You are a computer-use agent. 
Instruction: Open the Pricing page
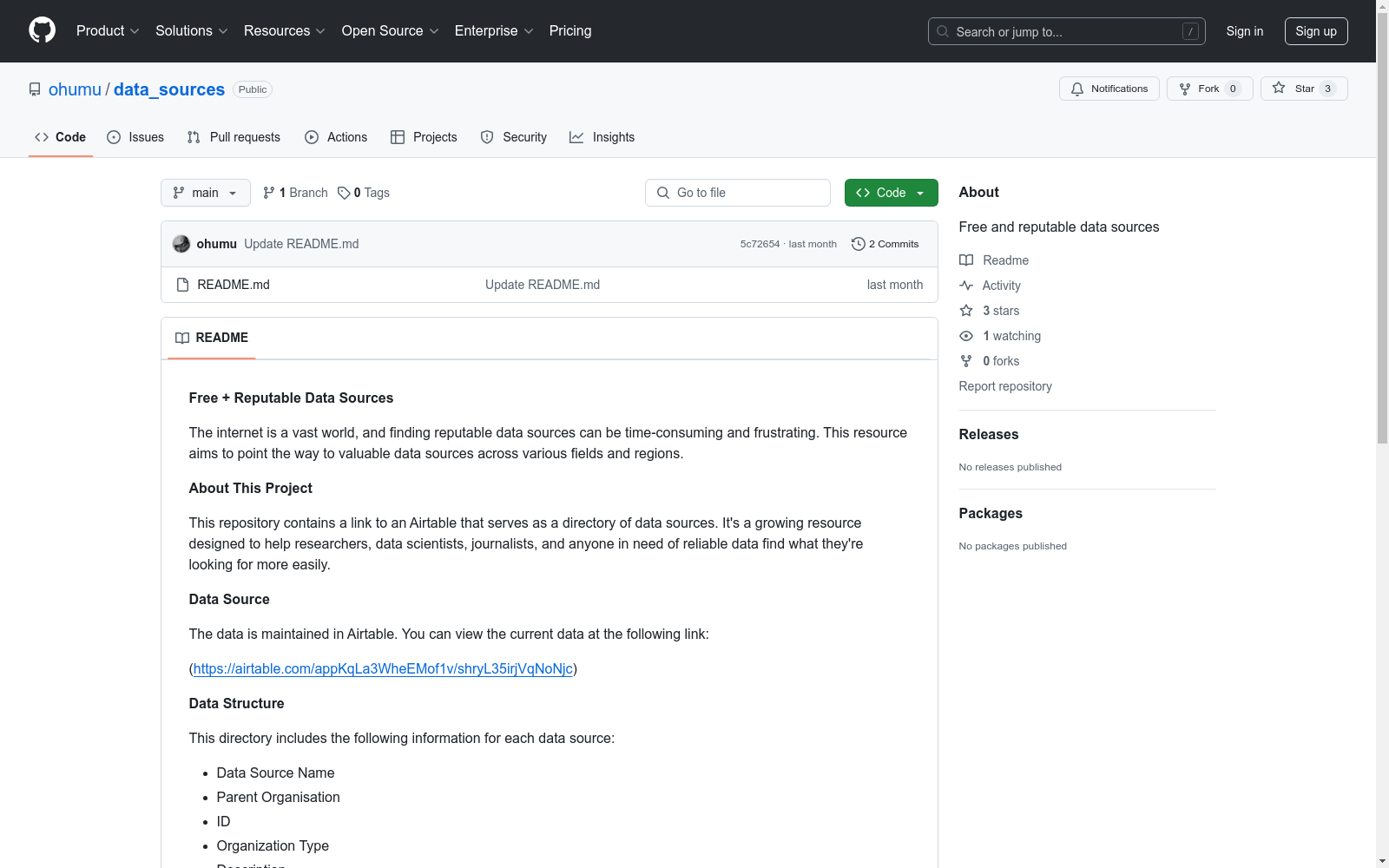click(570, 30)
